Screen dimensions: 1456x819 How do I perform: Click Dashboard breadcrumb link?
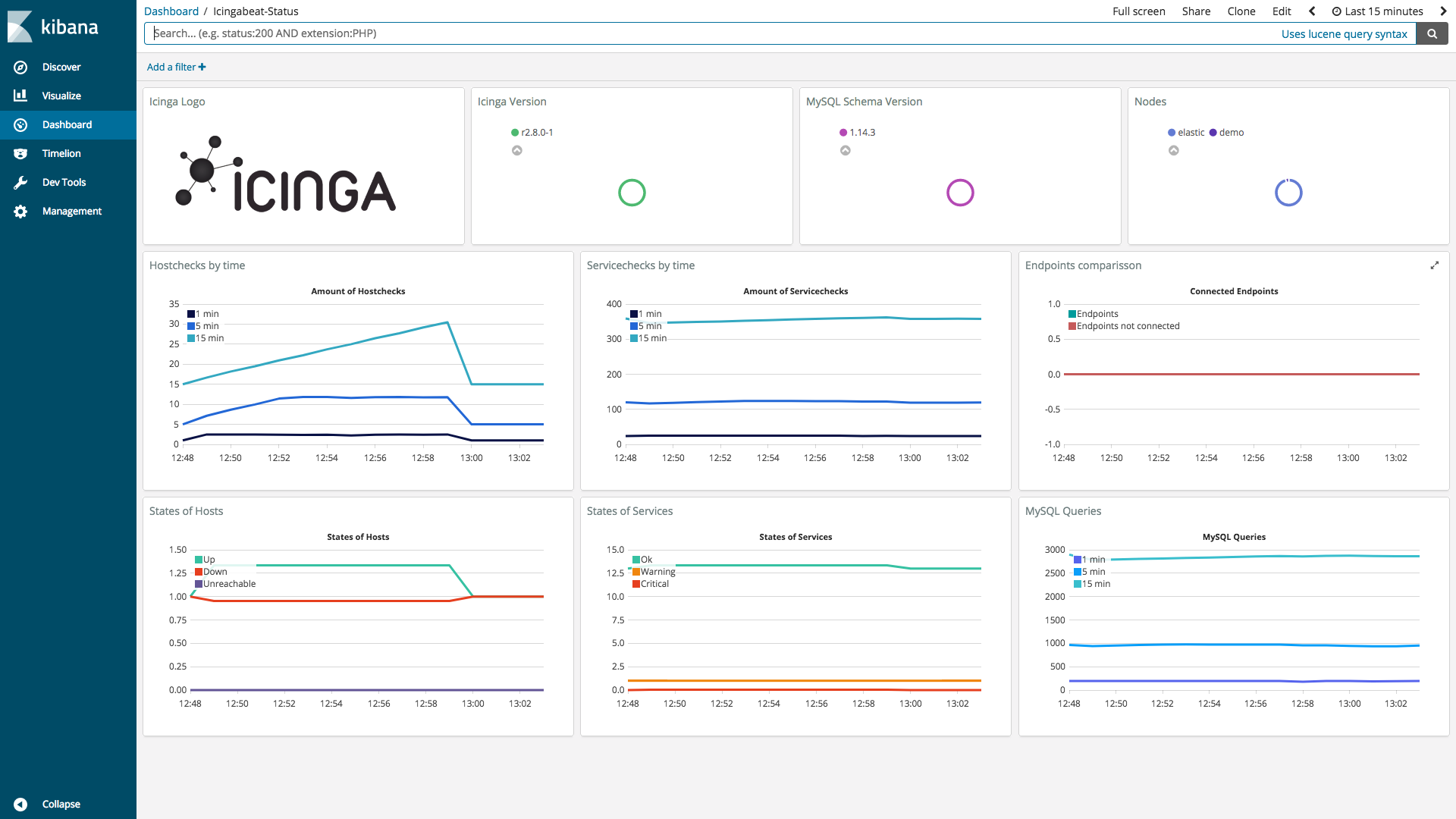pos(171,11)
